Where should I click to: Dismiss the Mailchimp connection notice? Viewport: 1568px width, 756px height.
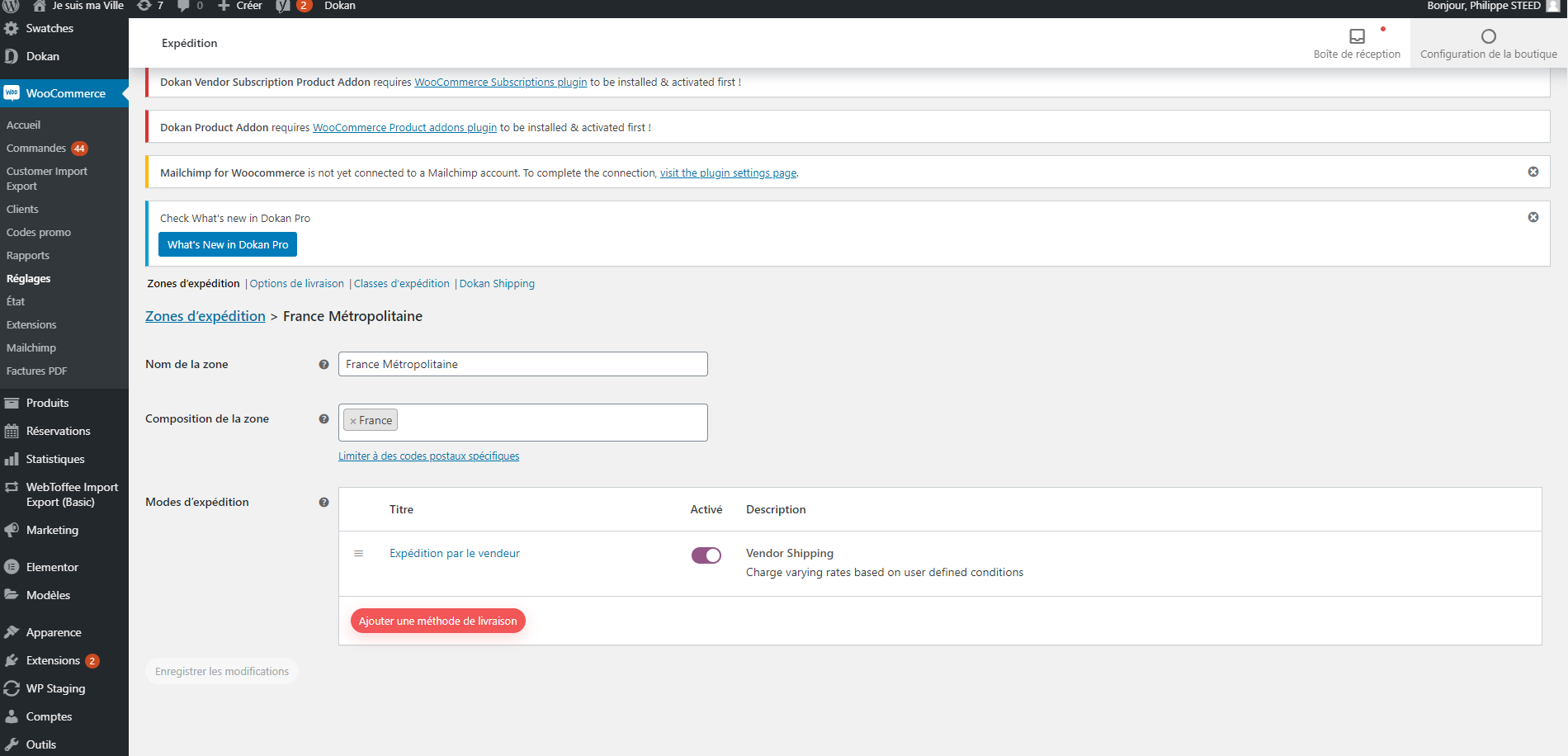click(1533, 172)
